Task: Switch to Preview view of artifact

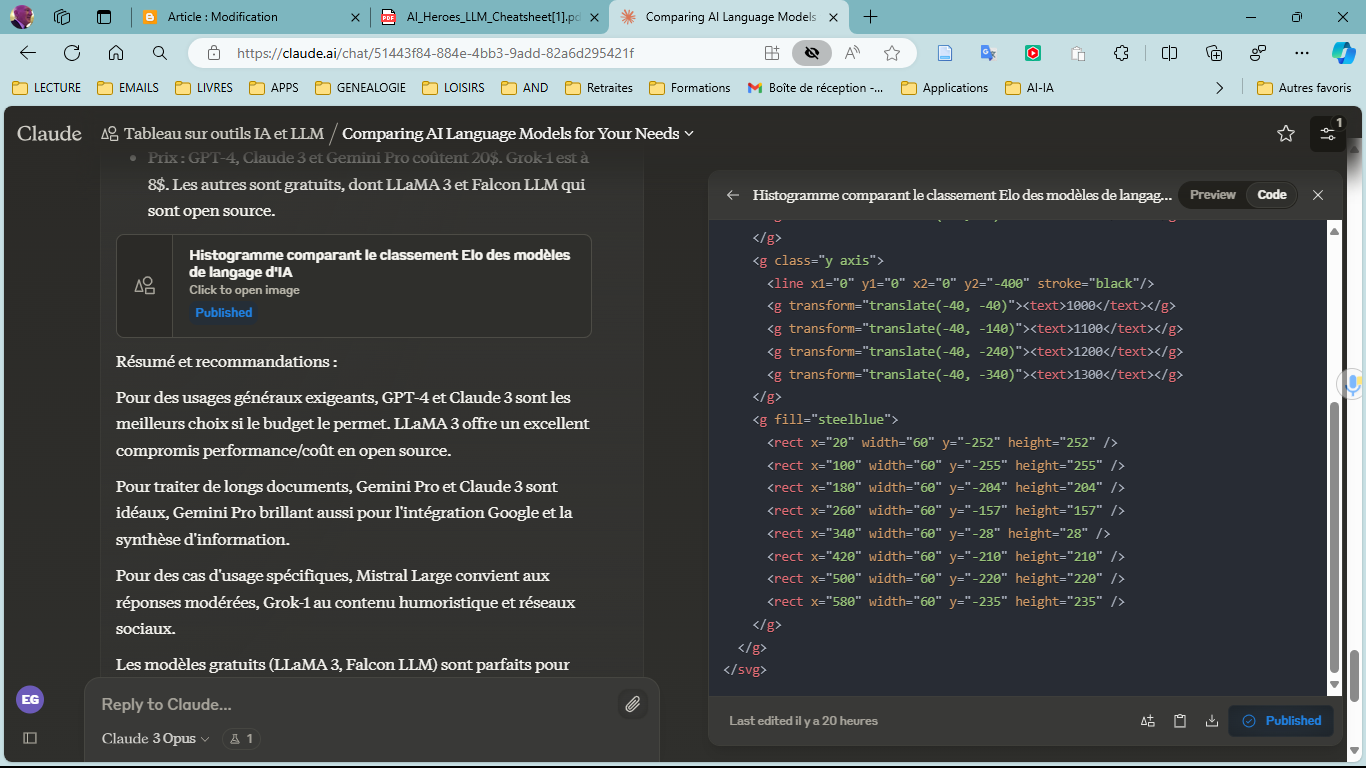Action: (1213, 195)
